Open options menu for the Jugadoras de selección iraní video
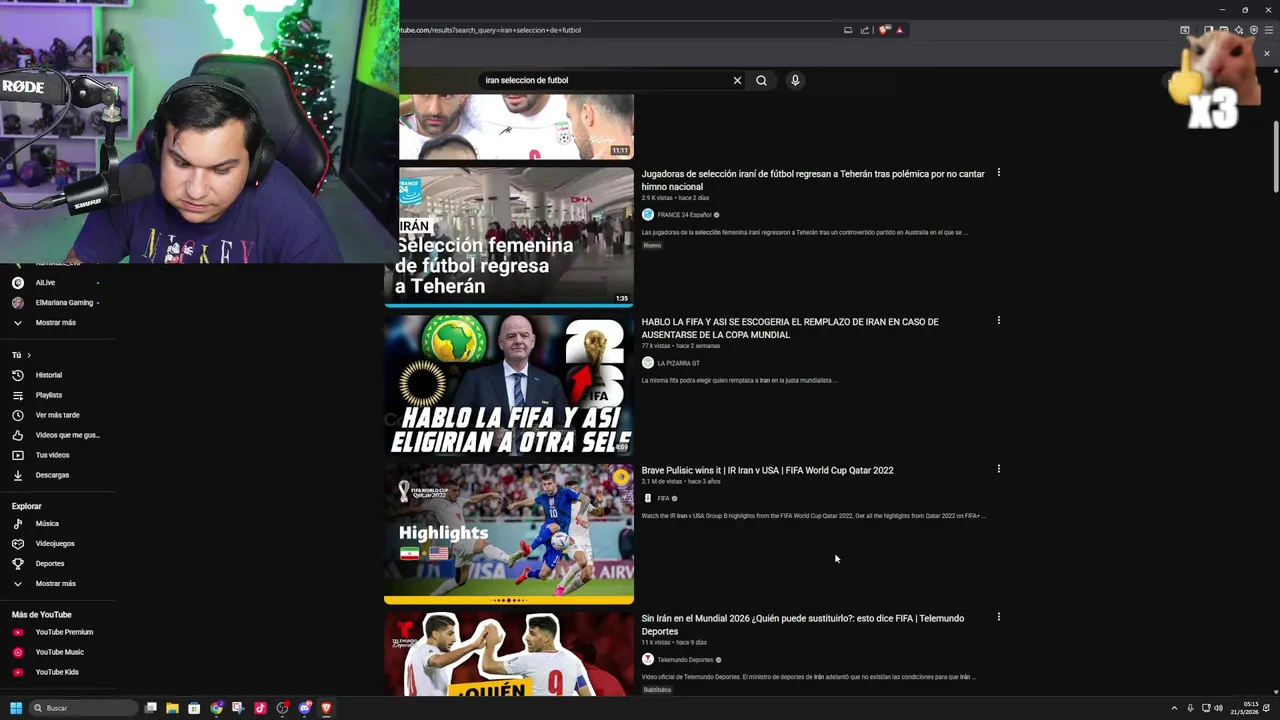 click(x=998, y=173)
